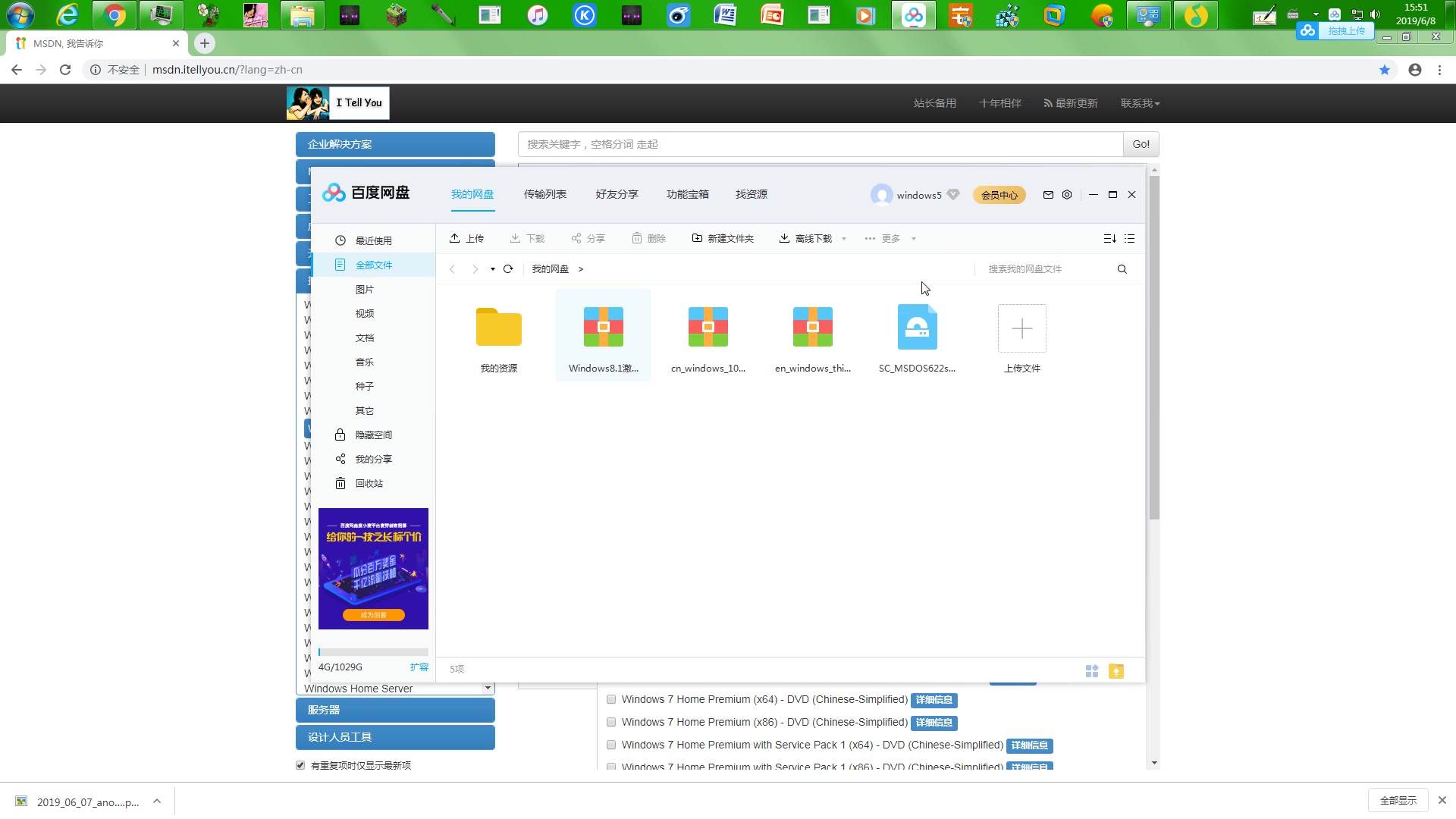Open Netdisk settings gear icon
The image size is (1456, 819).
tap(1067, 195)
